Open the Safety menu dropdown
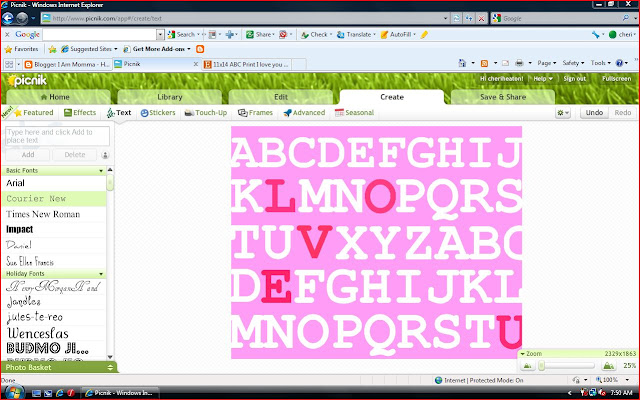 (x=573, y=63)
